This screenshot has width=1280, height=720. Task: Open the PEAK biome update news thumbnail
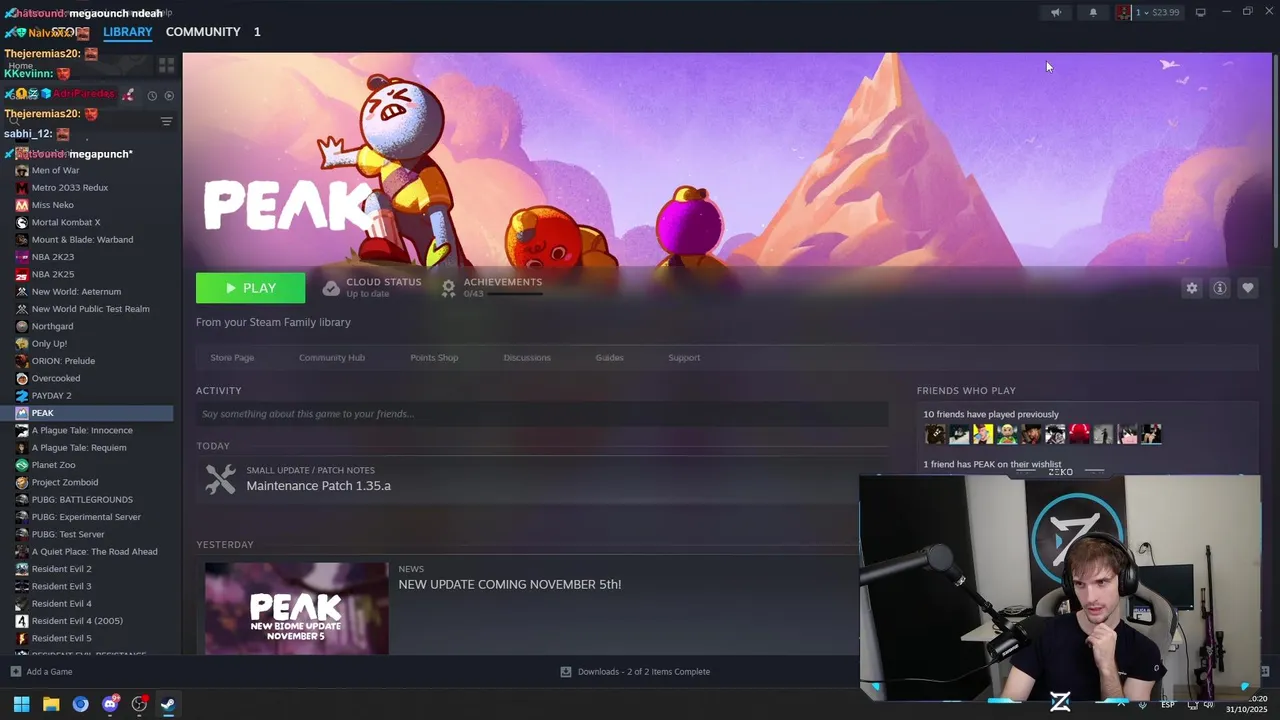click(296, 608)
